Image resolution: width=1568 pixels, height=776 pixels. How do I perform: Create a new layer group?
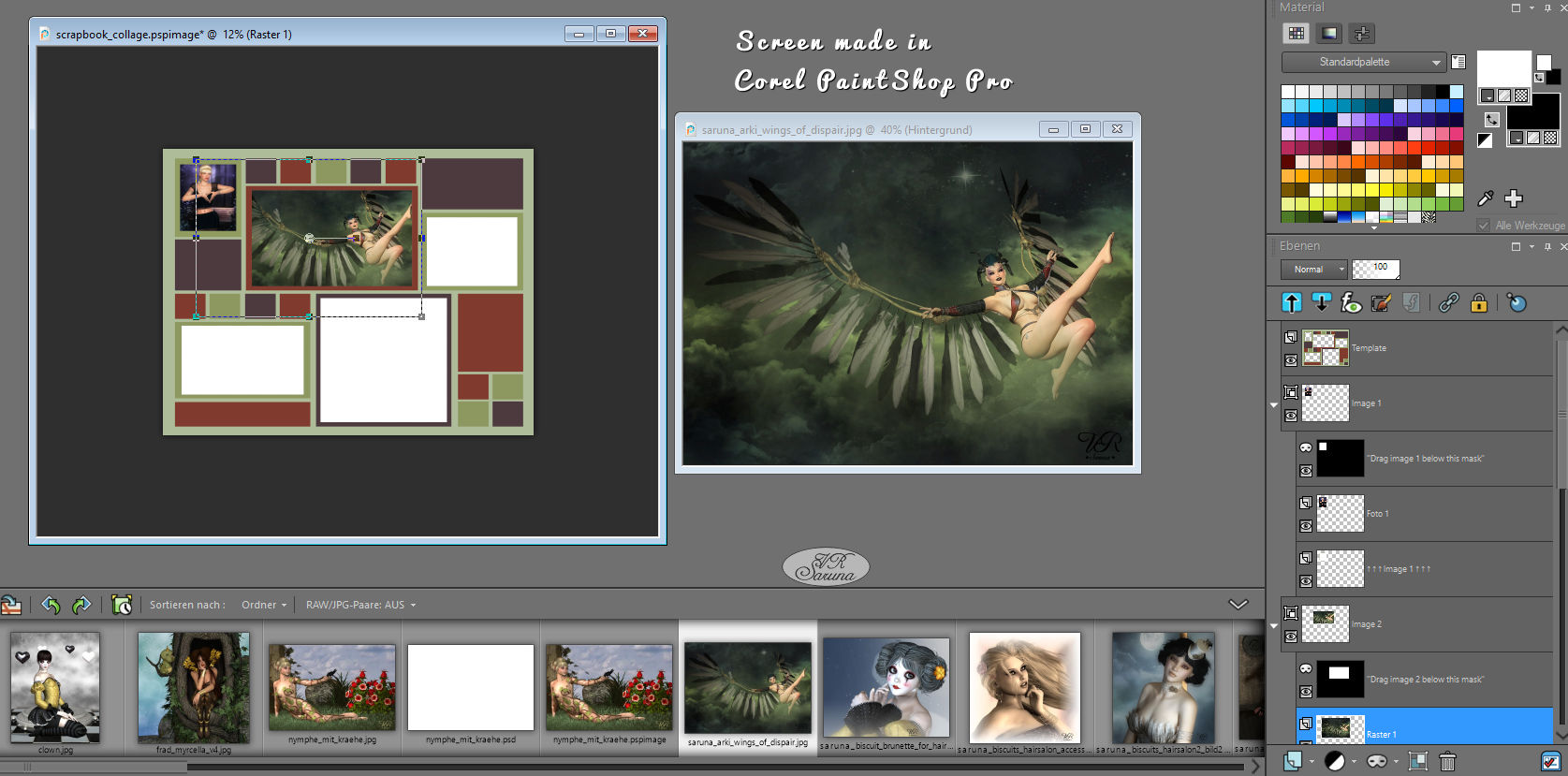pos(1418,761)
